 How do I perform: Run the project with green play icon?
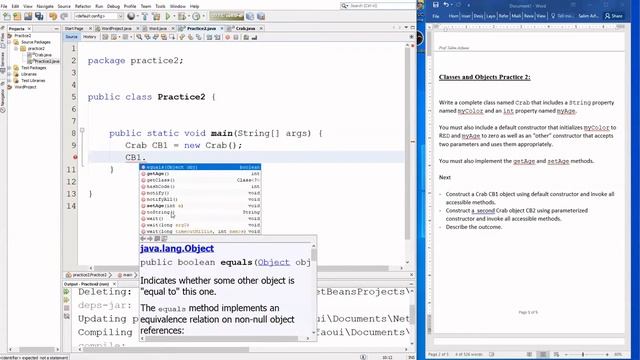(x=168, y=16)
